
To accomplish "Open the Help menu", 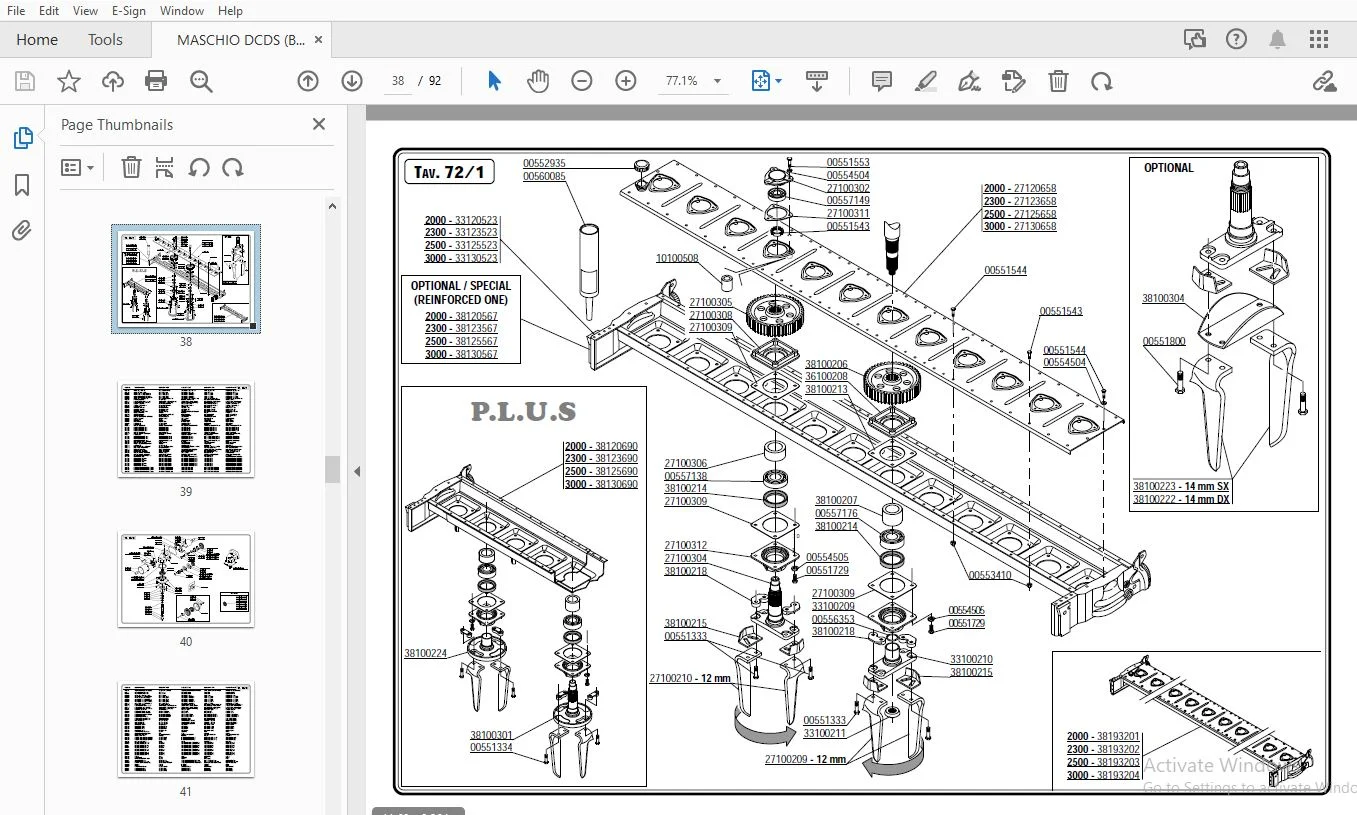I will [230, 11].
